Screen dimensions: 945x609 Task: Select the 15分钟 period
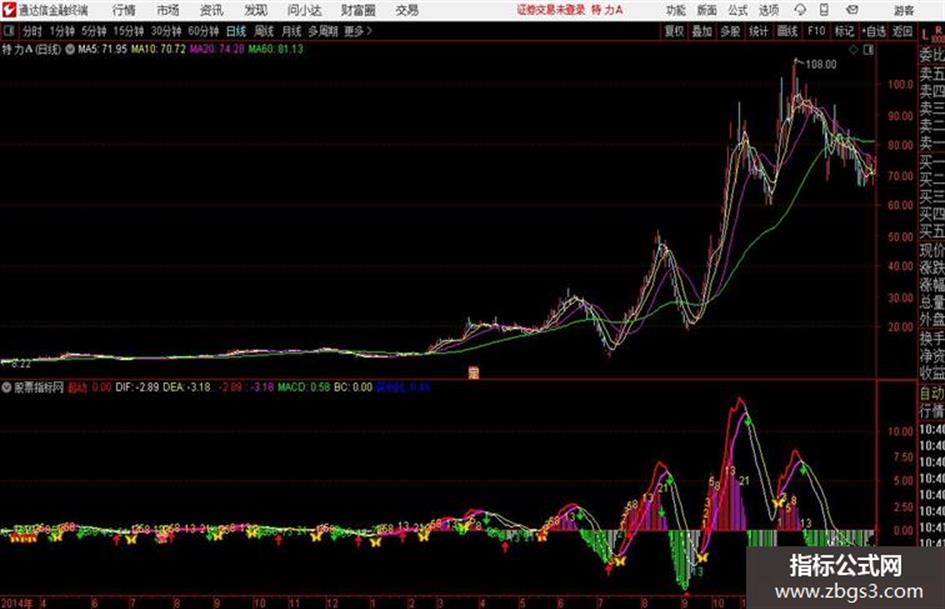coord(129,31)
